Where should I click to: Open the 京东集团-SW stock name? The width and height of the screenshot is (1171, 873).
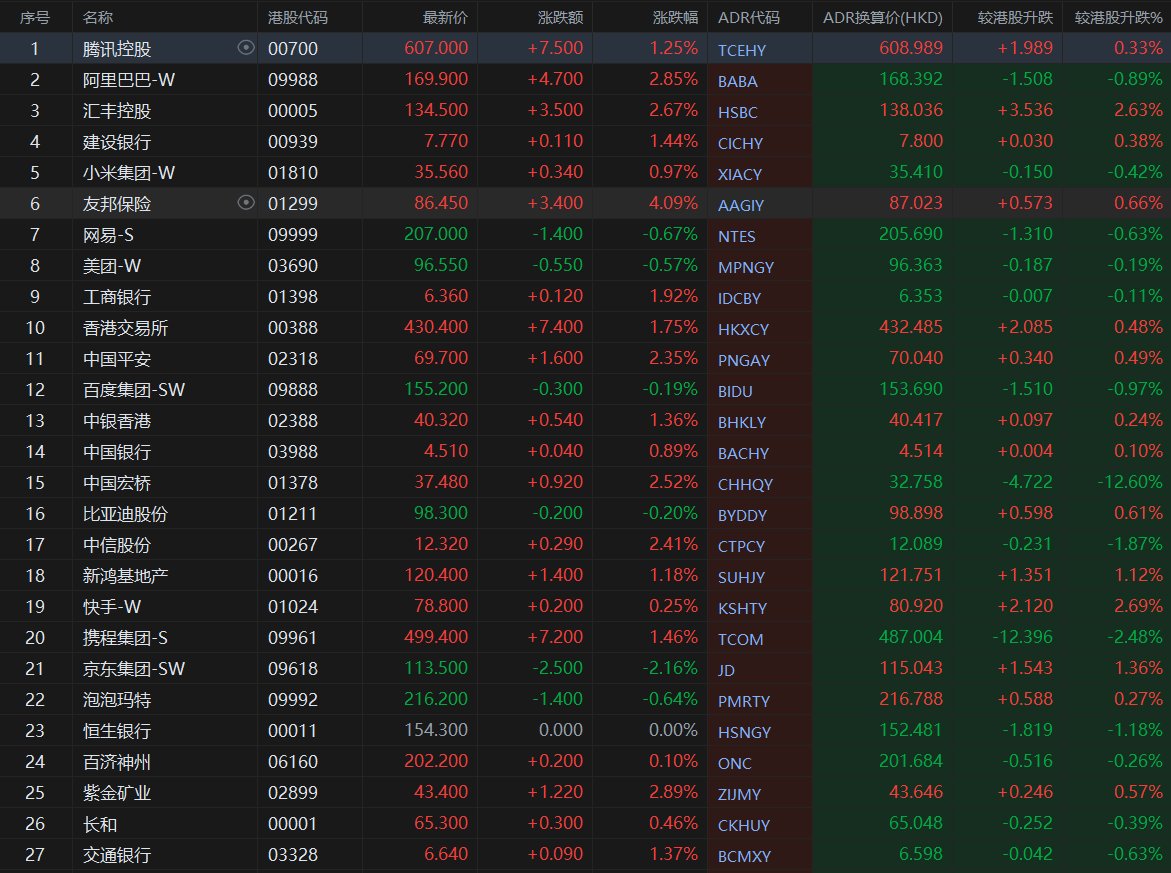pyautogui.click(x=134, y=669)
